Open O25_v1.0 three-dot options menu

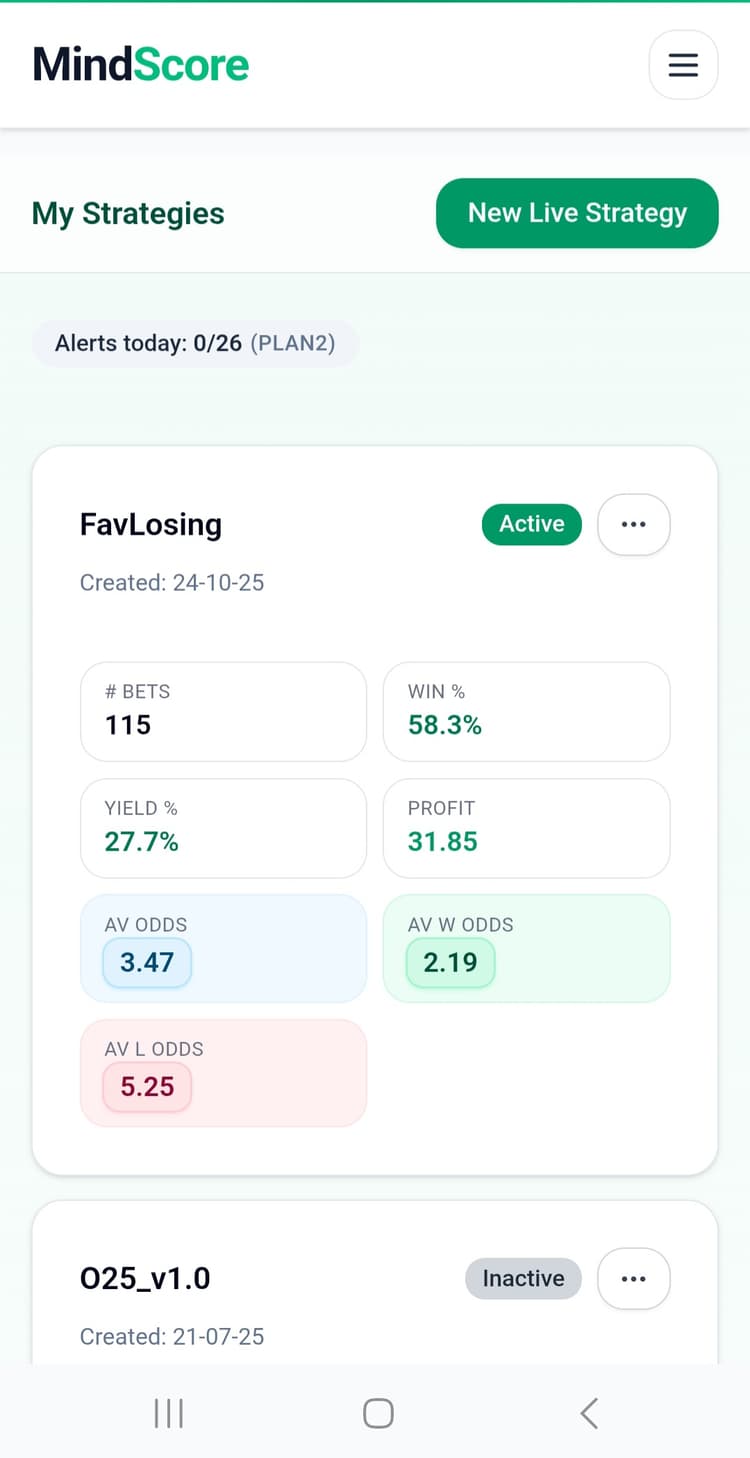[x=633, y=1278]
